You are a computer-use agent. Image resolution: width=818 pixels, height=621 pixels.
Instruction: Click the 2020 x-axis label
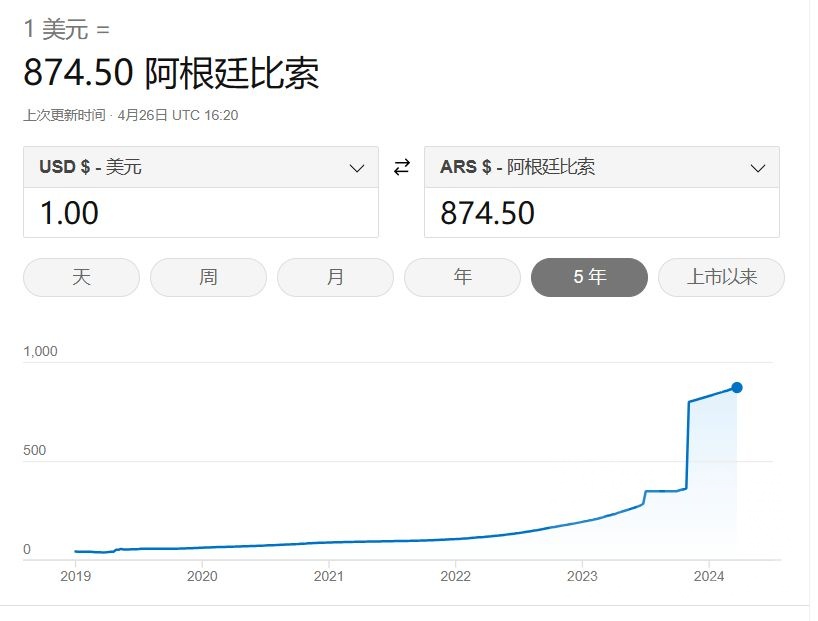point(202,576)
